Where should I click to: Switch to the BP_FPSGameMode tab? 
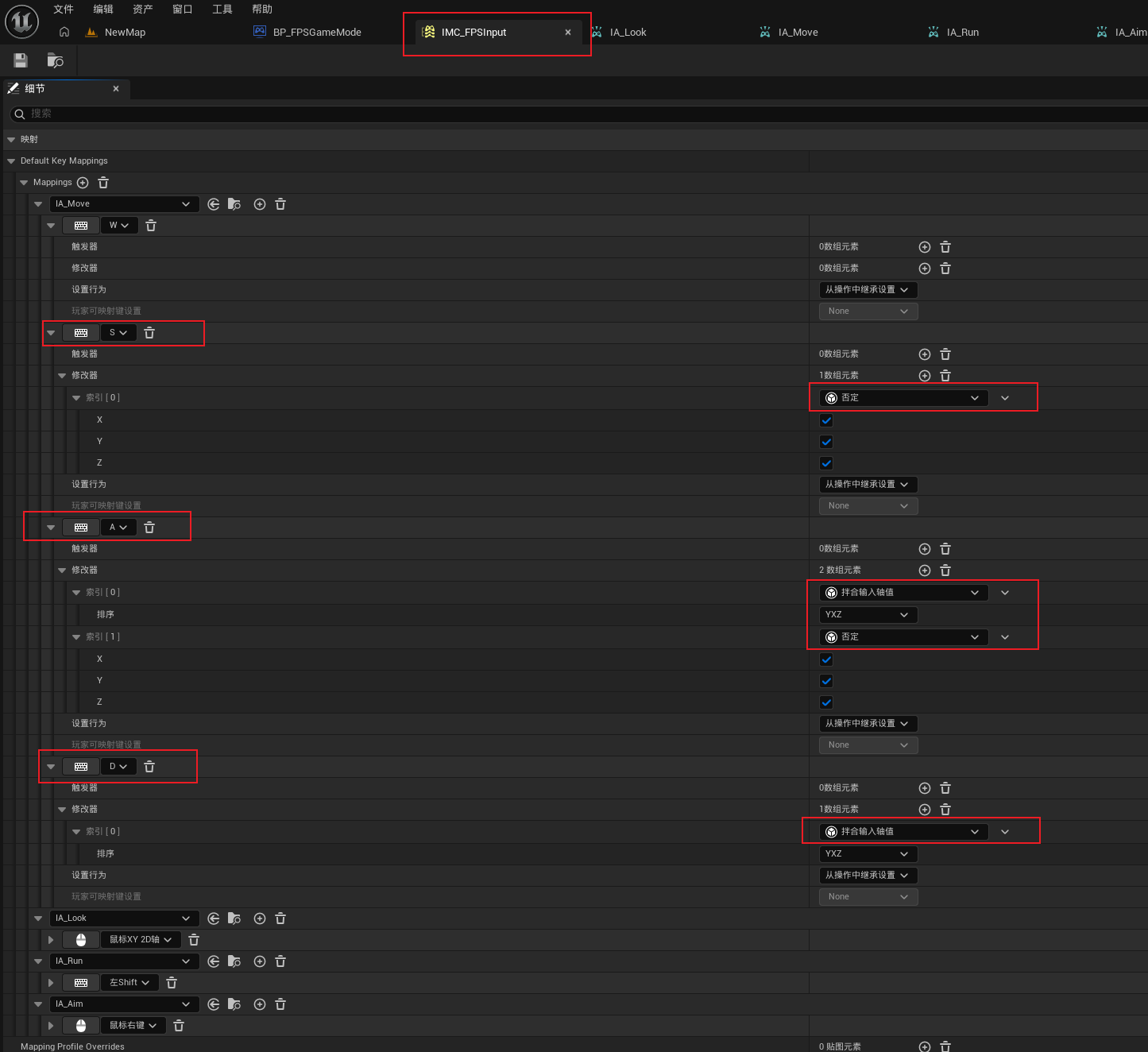click(x=317, y=33)
